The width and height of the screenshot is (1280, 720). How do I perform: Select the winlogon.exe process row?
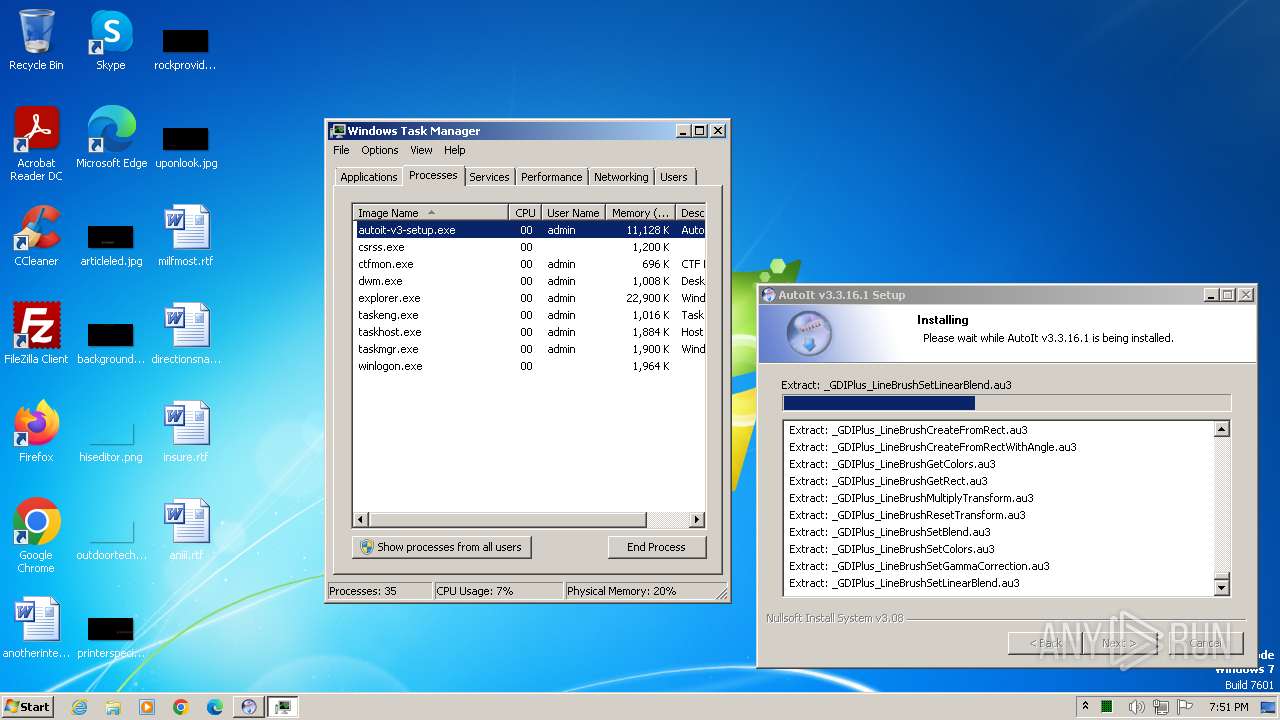pyautogui.click(x=529, y=366)
